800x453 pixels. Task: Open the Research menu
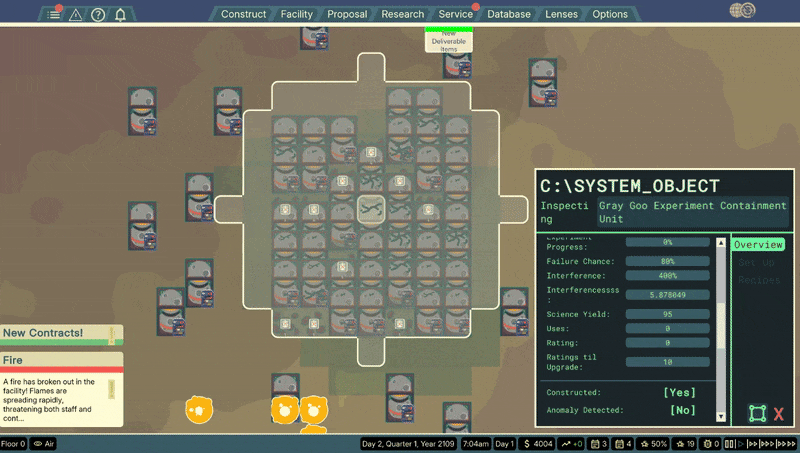click(403, 14)
